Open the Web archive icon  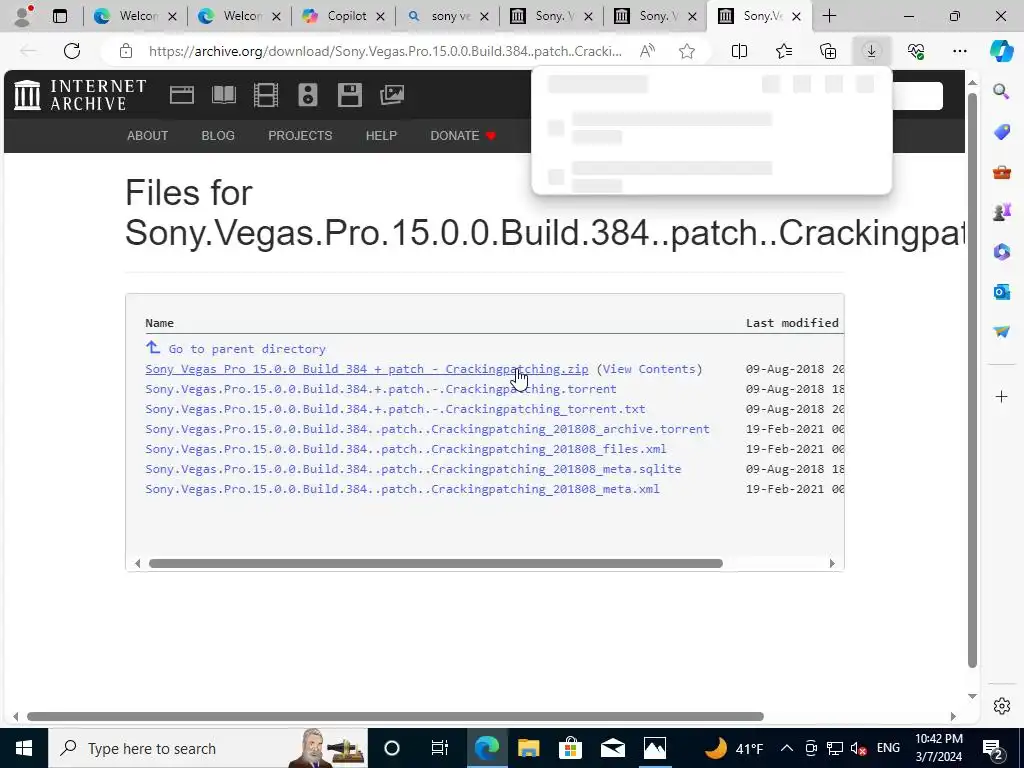pos(182,95)
